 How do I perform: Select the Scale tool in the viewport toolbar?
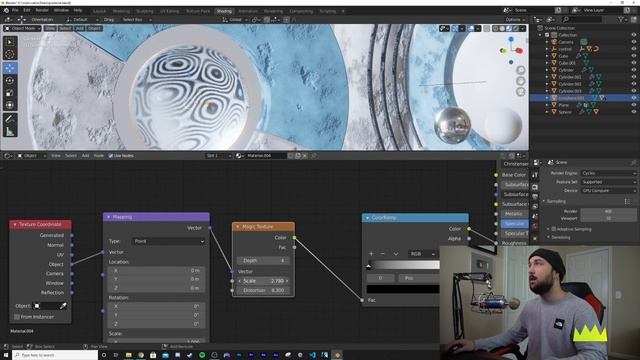tap(10, 93)
